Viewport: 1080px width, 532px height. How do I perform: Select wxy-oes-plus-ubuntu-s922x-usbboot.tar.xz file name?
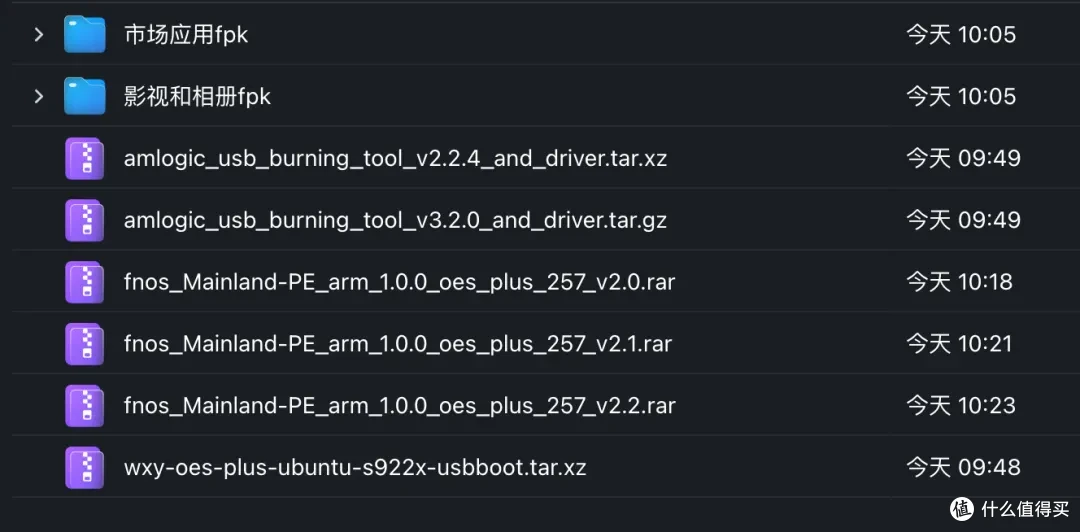(x=355, y=468)
